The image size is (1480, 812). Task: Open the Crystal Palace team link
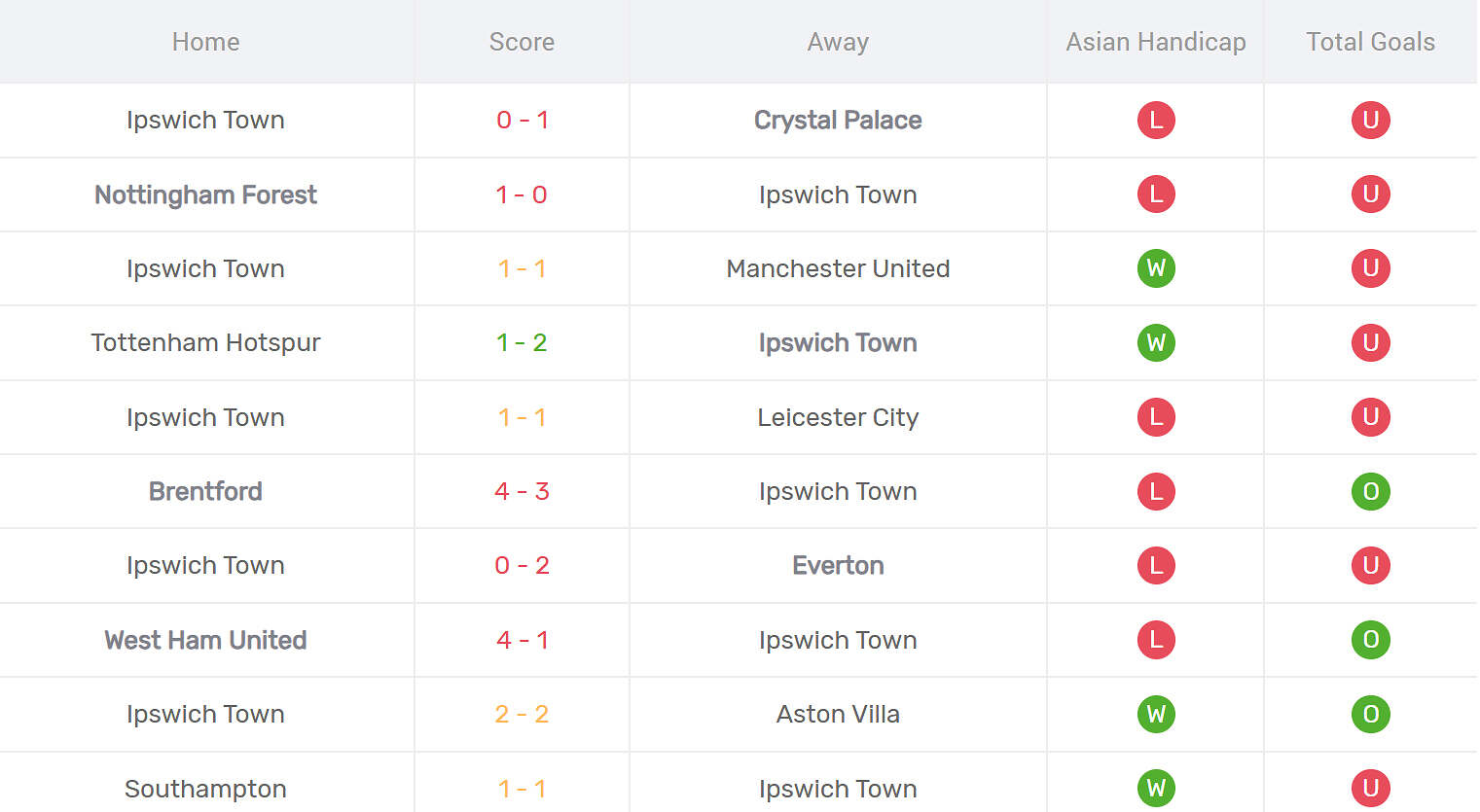[x=838, y=120]
